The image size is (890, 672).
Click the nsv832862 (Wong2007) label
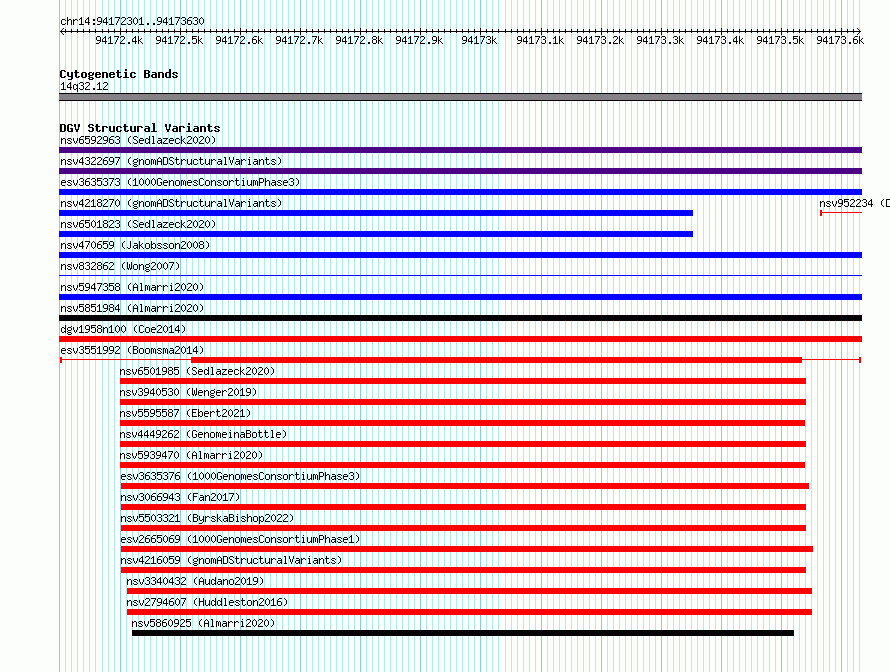[x=120, y=266]
